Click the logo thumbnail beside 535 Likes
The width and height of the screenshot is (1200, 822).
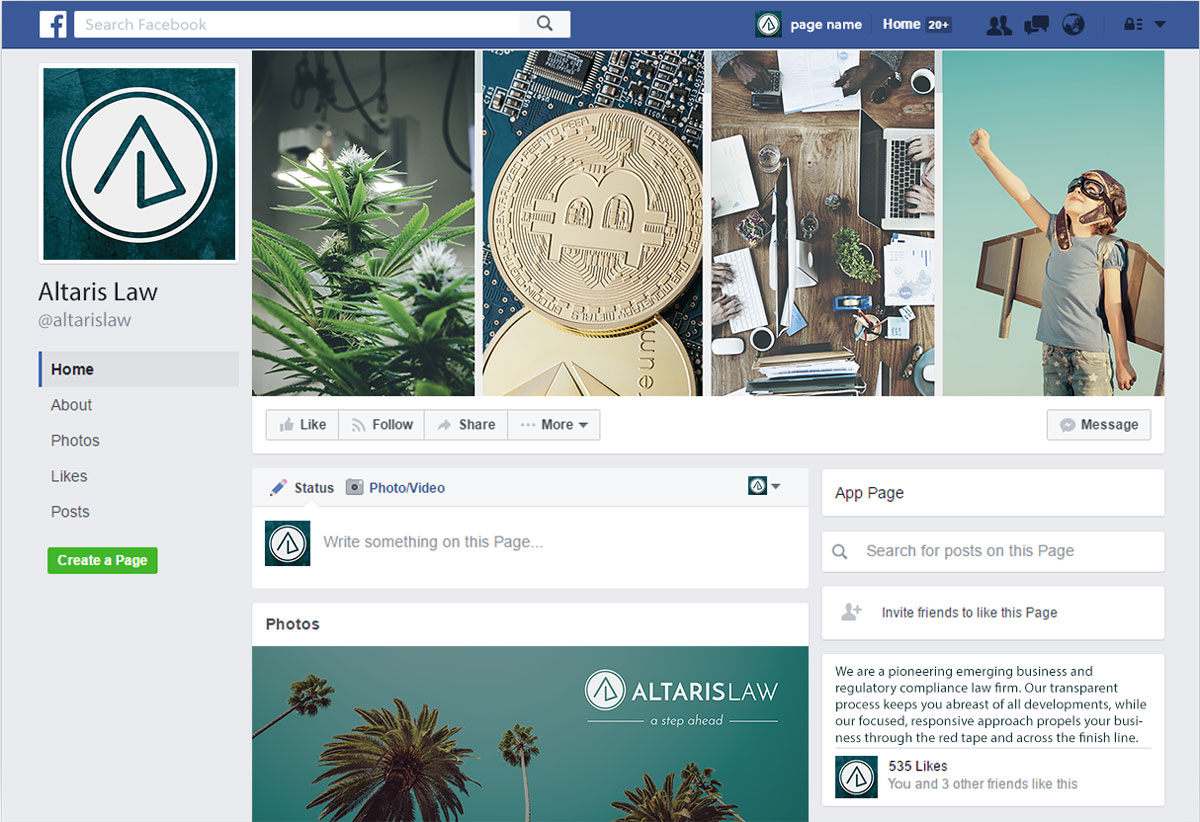857,776
